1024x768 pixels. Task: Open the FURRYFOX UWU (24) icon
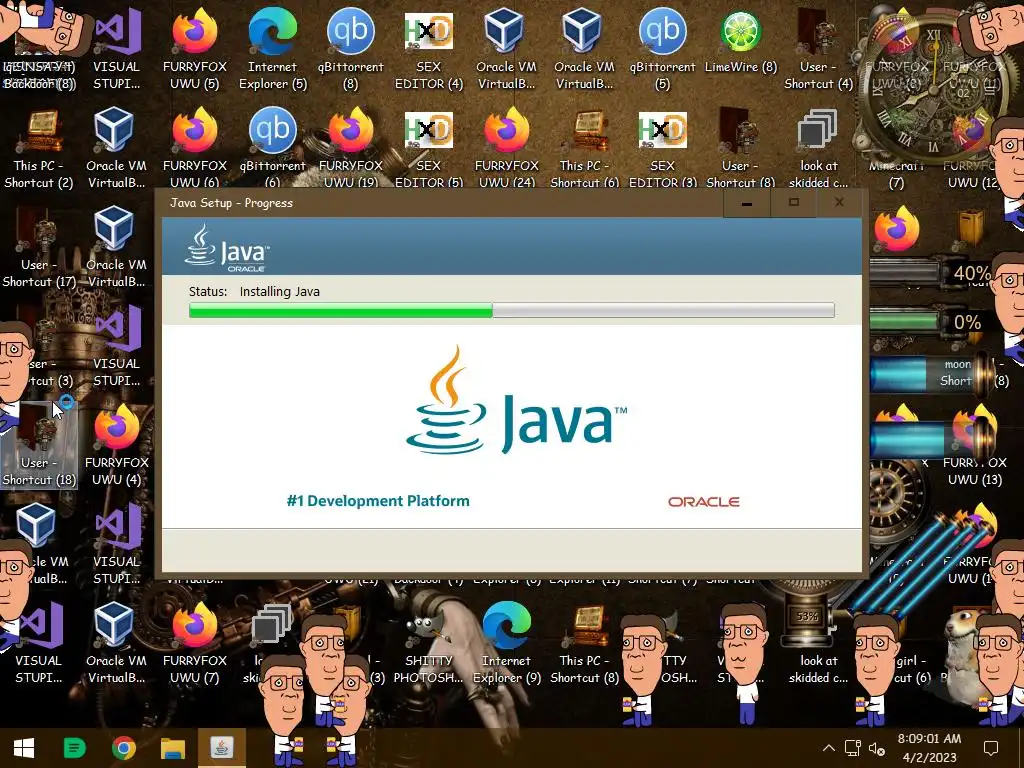click(506, 148)
